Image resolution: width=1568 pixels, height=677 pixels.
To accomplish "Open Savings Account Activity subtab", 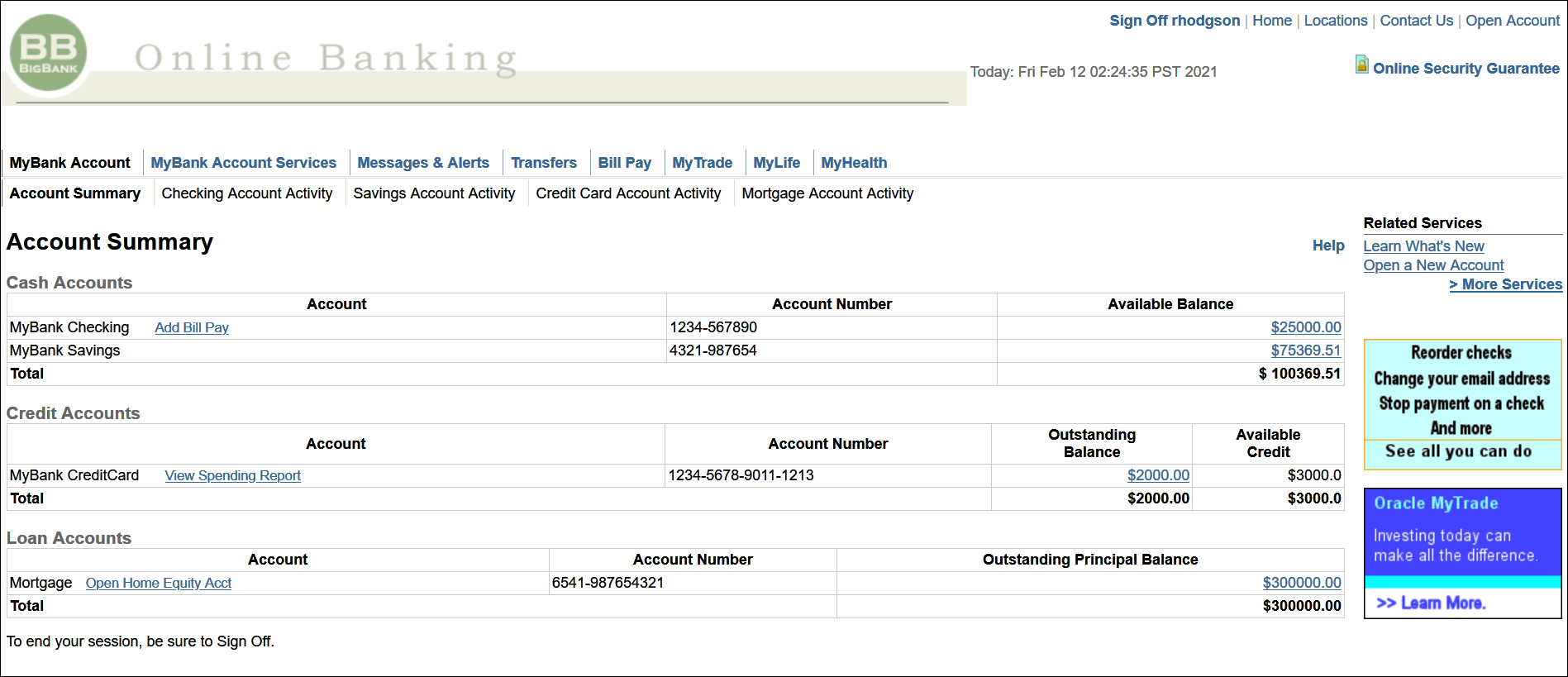I will 434,193.
